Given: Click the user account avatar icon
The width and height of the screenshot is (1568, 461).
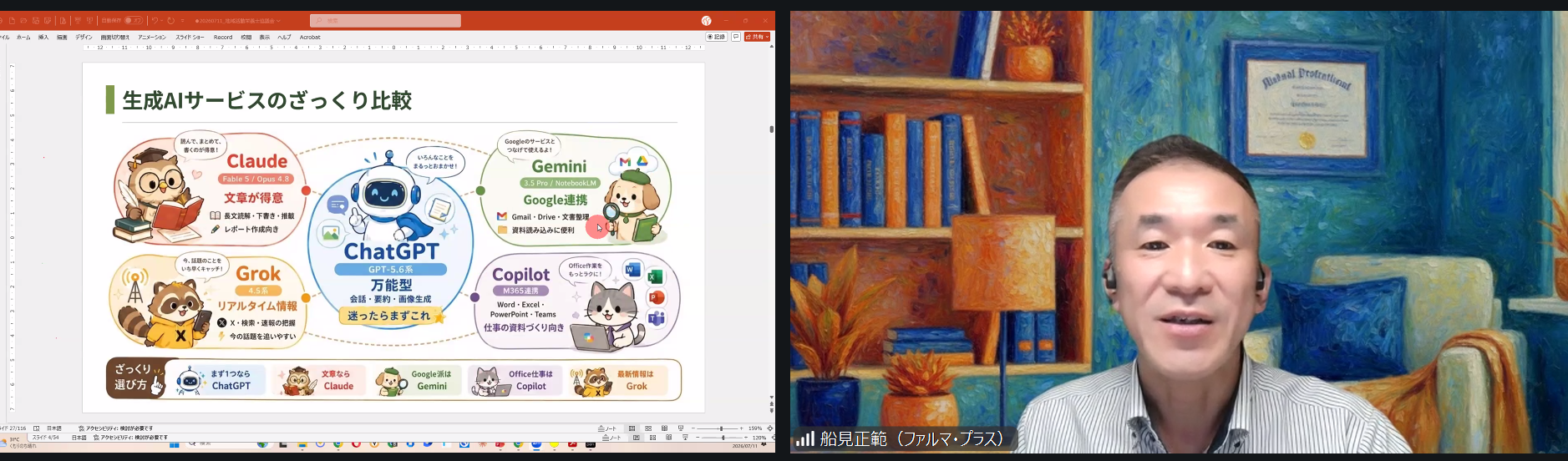Looking at the screenshot, I should (x=707, y=21).
